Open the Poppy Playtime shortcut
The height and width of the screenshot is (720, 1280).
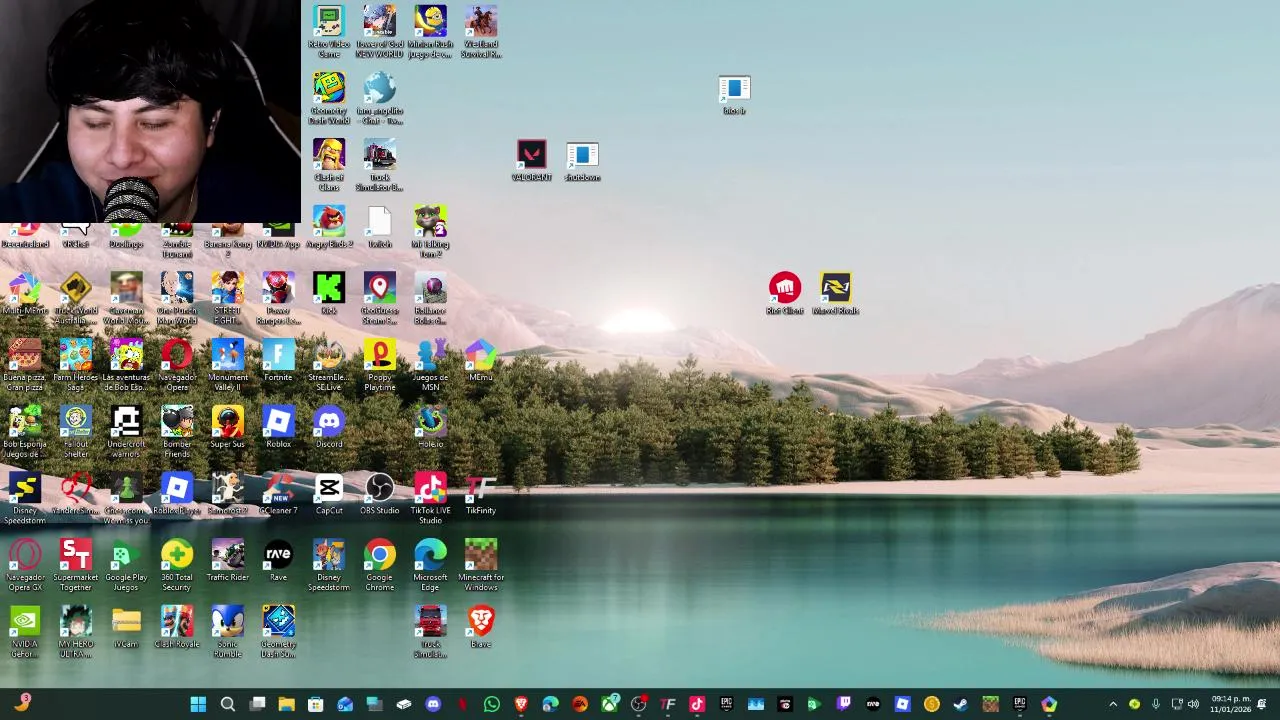click(379, 365)
